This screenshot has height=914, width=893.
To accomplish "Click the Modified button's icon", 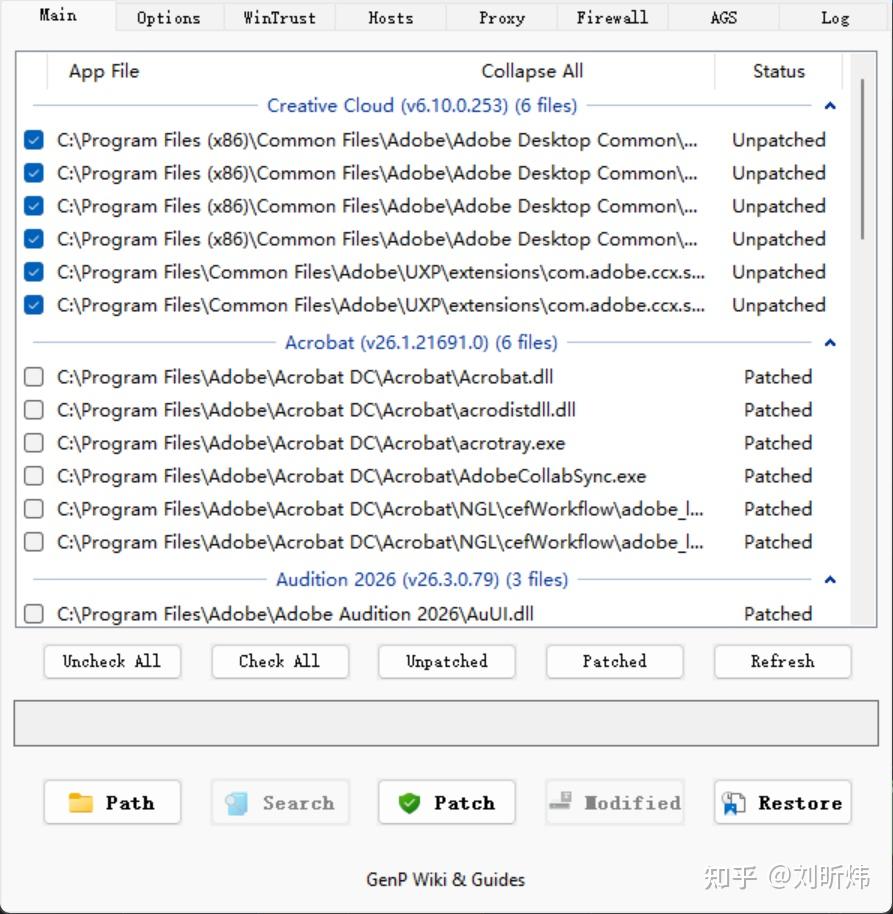I will tap(561, 800).
